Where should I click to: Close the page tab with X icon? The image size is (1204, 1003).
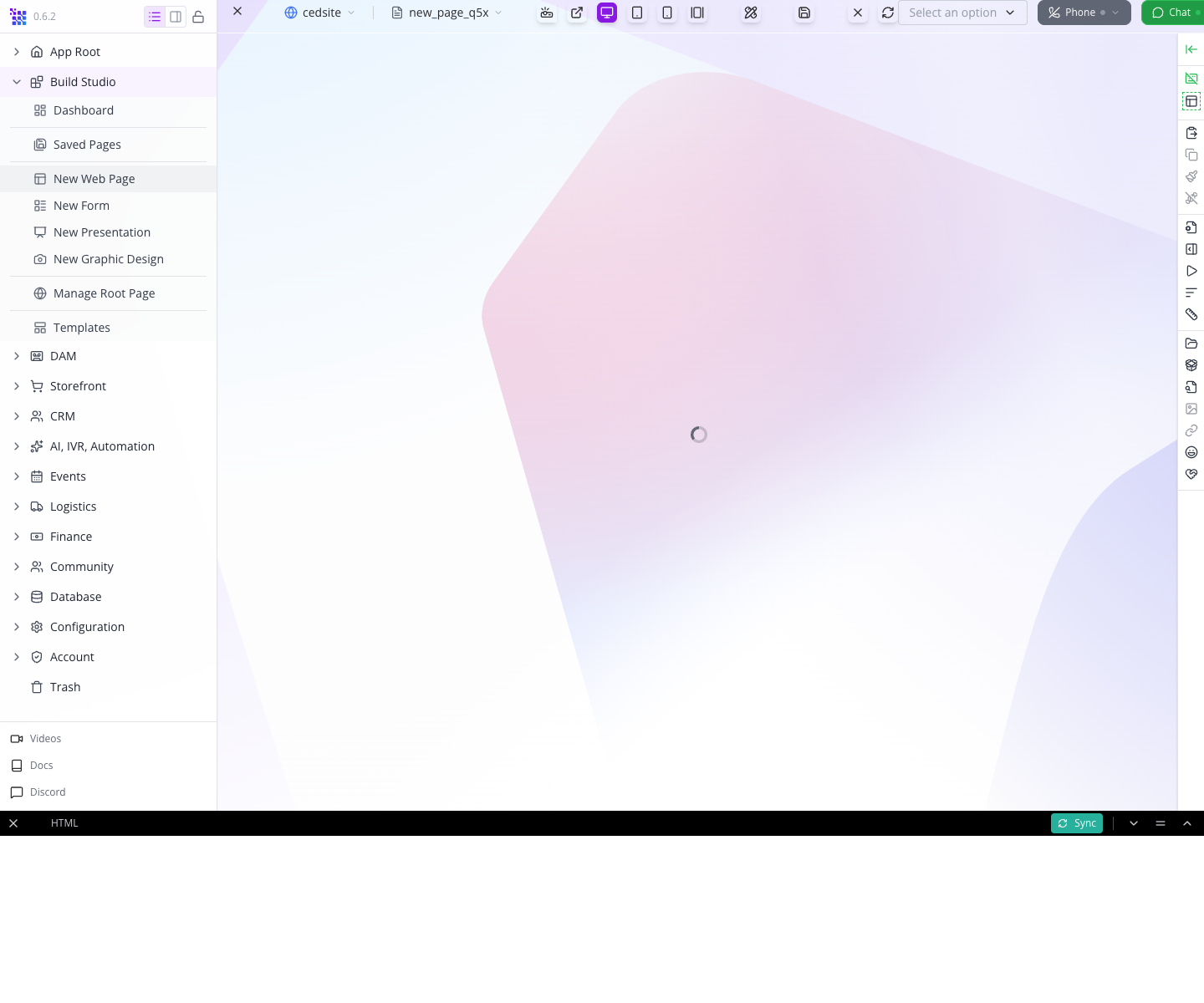(x=237, y=11)
